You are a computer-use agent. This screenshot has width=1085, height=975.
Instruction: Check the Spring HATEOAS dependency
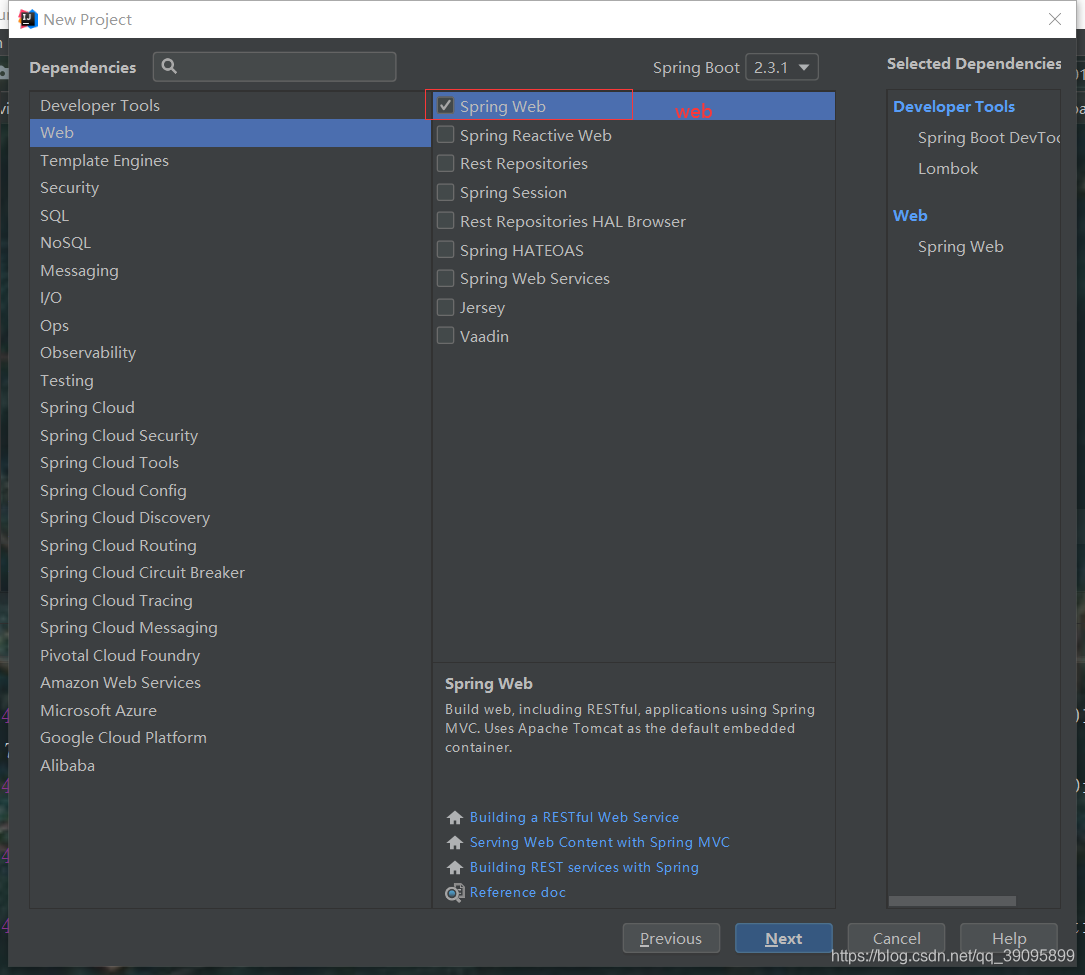pos(445,250)
